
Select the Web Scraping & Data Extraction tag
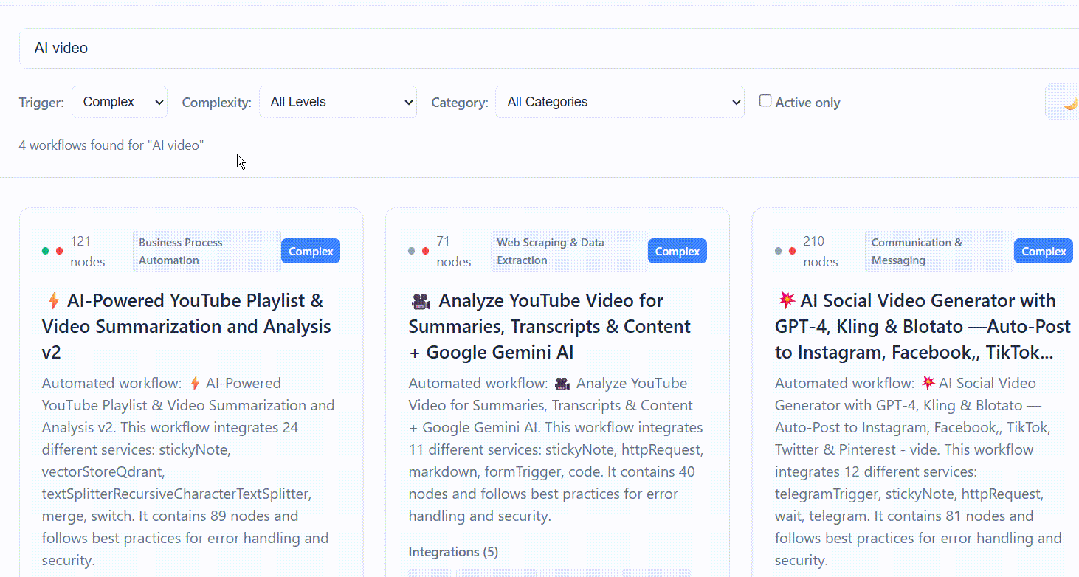point(567,251)
